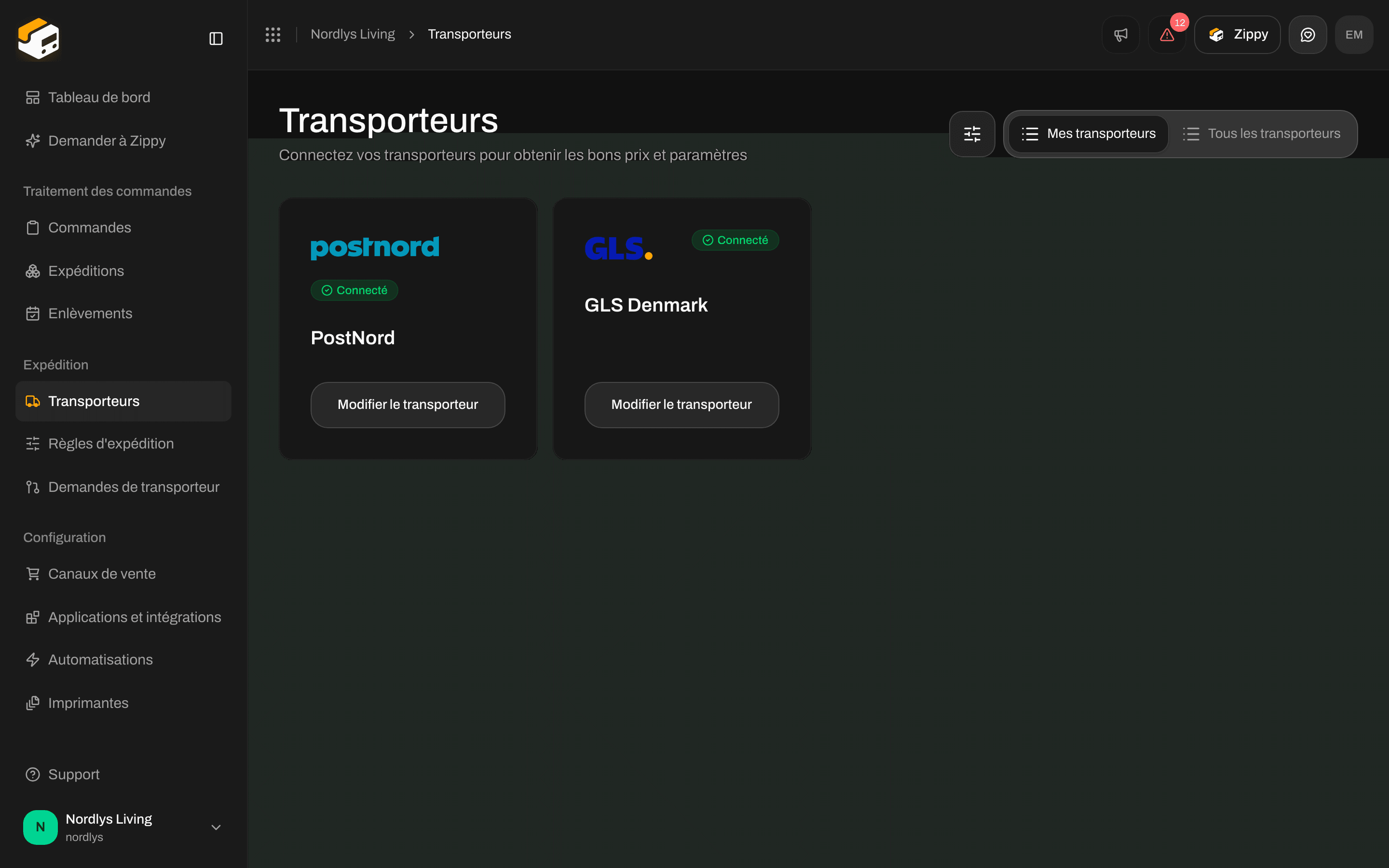Collapse the sidebar panel icon
The width and height of the screenshot is (1389, 868).
[x=216, y=39]
